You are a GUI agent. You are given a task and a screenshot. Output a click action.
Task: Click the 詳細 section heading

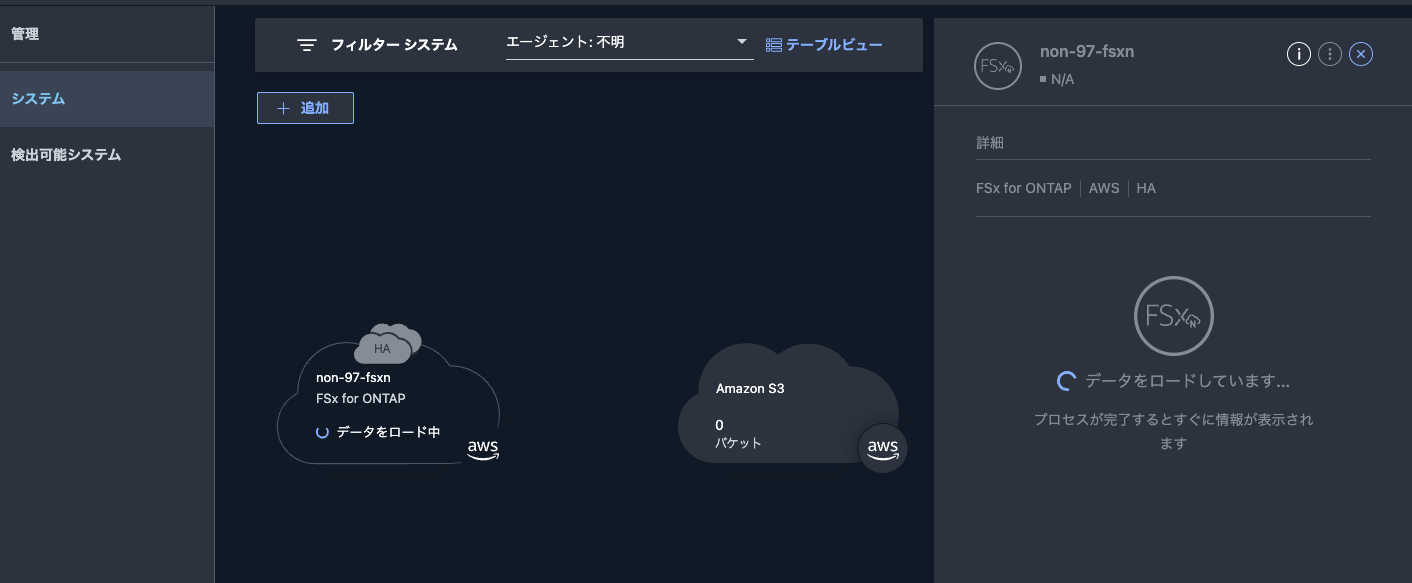point(990,143)
